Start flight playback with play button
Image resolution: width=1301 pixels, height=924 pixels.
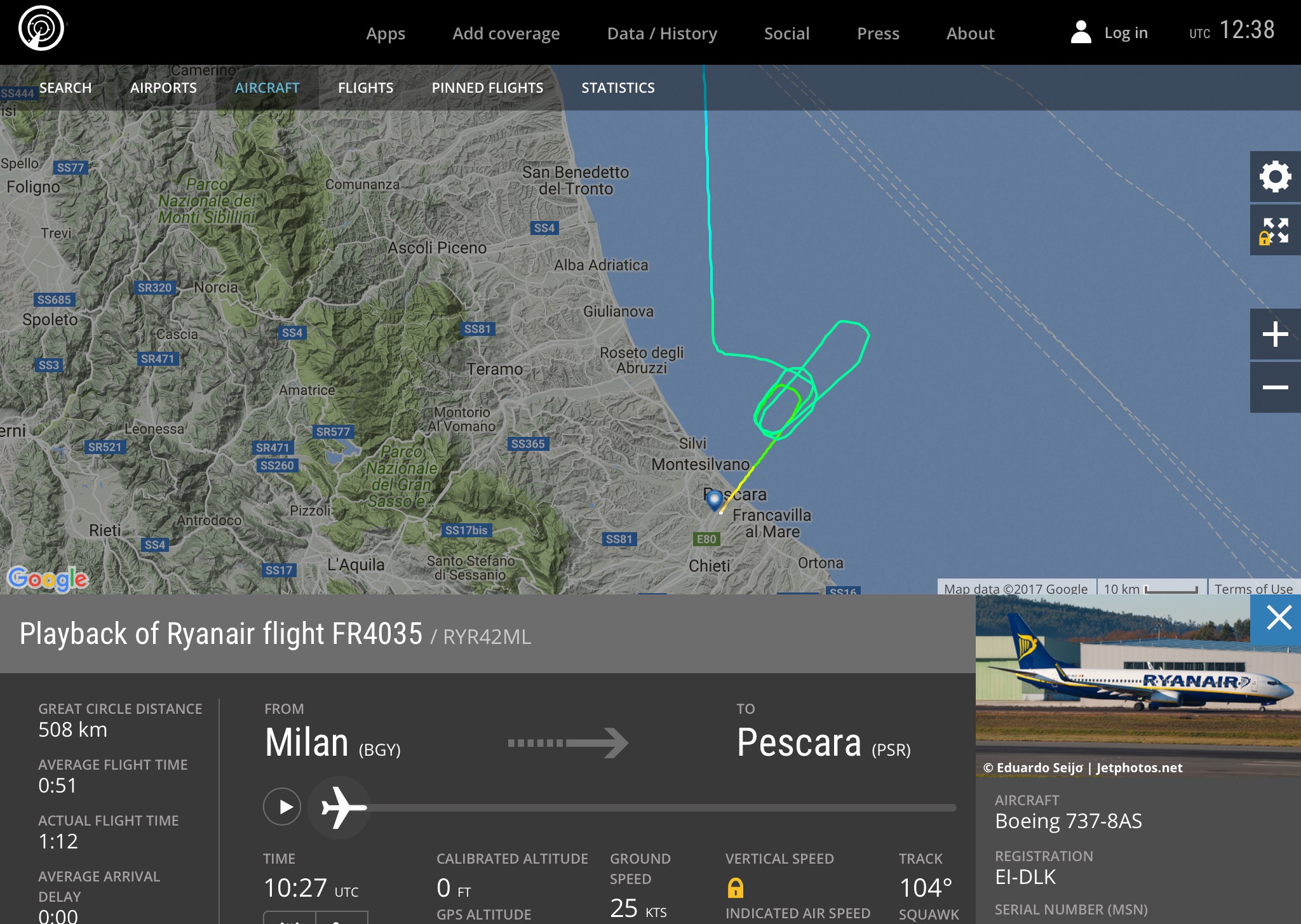click(282, 807)
